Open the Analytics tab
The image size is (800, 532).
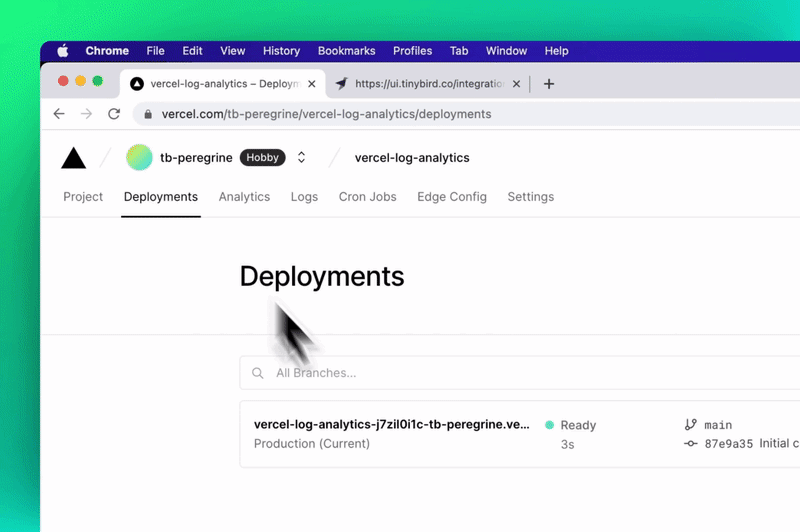tap(244, 197)
